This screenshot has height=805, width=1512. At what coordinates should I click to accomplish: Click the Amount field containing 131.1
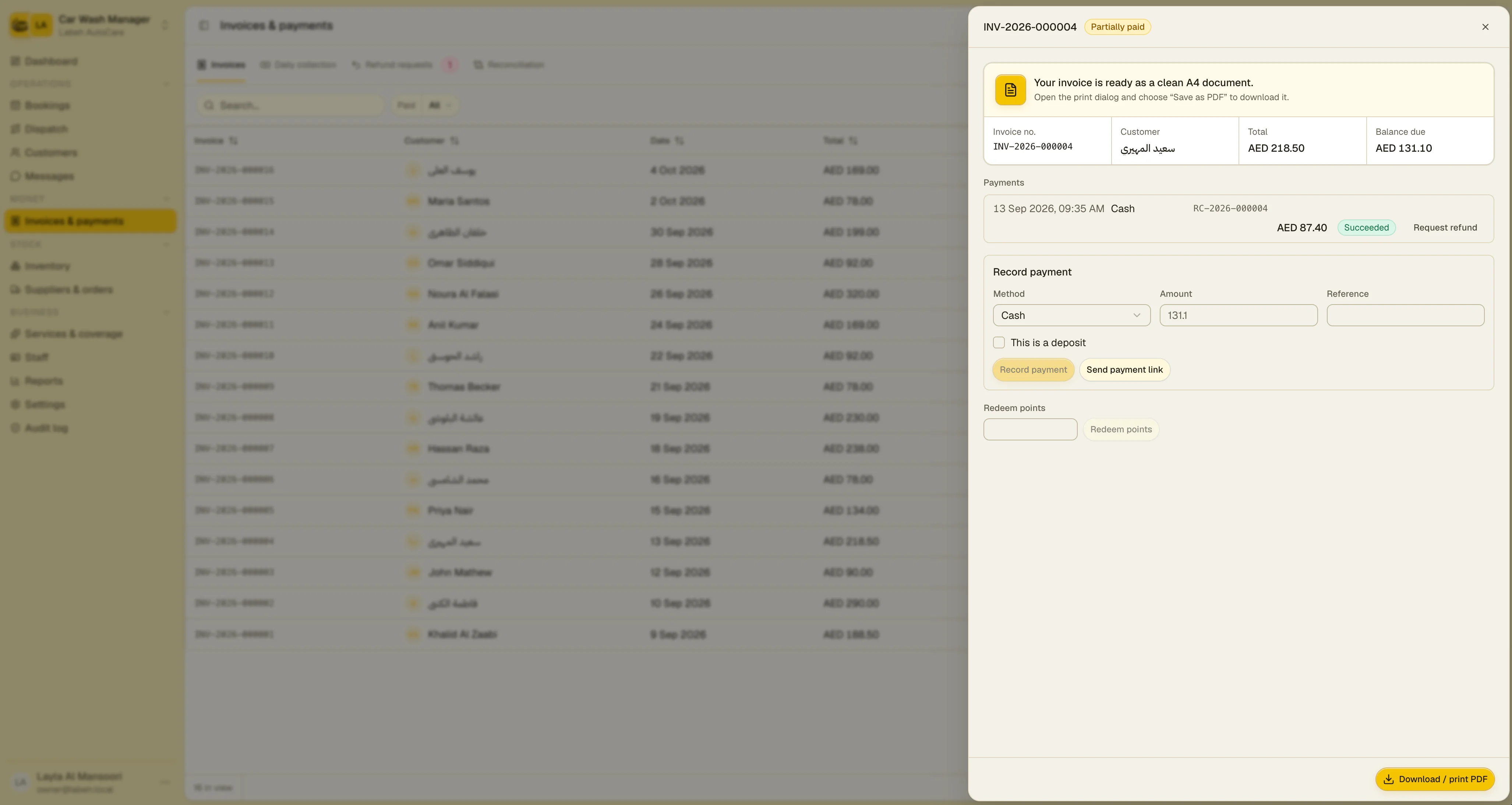[1239, 315]
